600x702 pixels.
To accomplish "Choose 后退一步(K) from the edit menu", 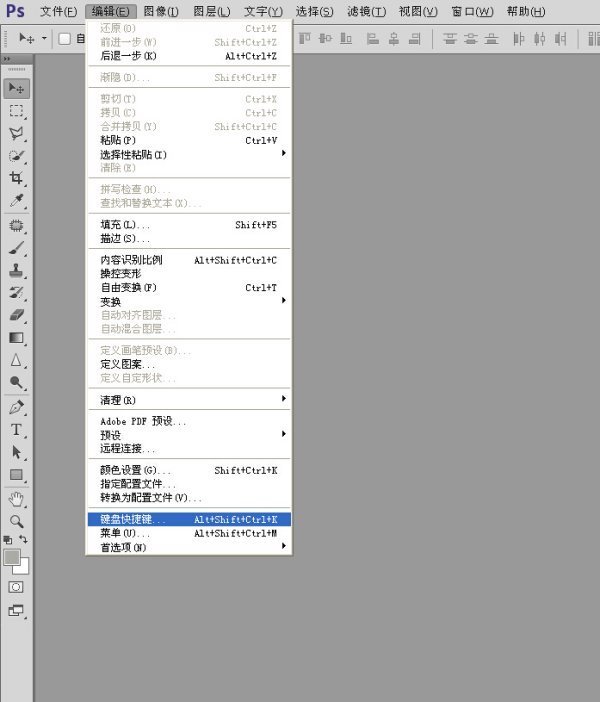I will tap(189, 56).
